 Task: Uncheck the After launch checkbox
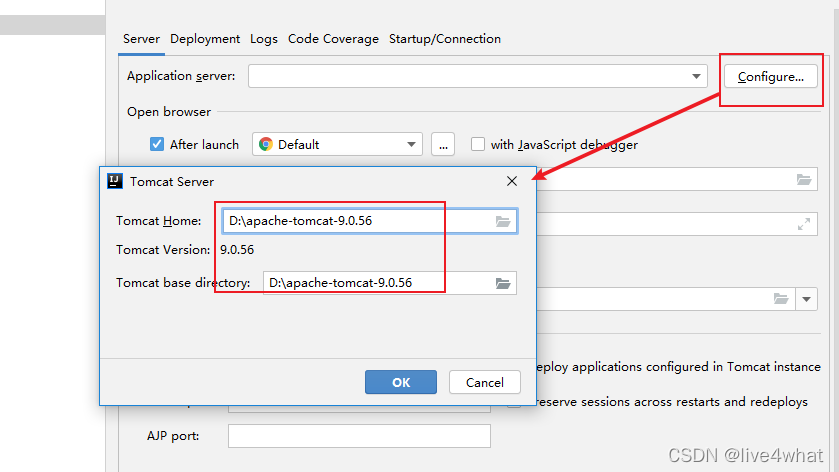tap(157, 144)
